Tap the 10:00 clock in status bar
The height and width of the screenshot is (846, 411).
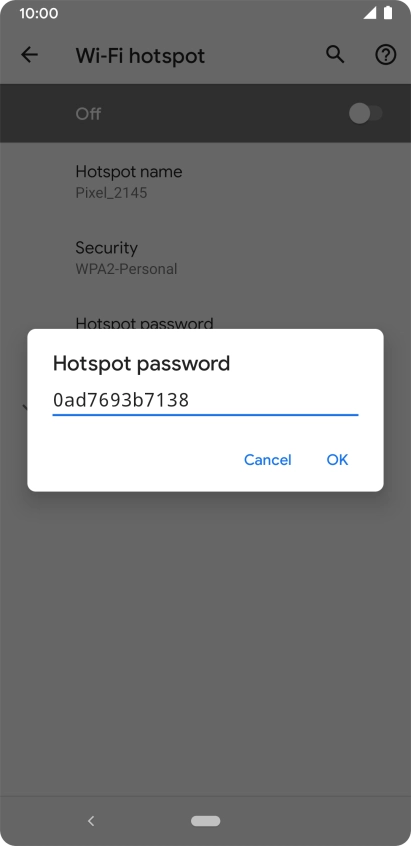coord(38,13)
